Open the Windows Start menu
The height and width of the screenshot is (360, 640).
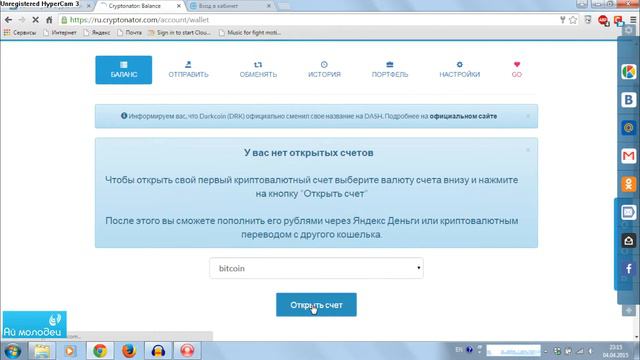pos(13,351)
